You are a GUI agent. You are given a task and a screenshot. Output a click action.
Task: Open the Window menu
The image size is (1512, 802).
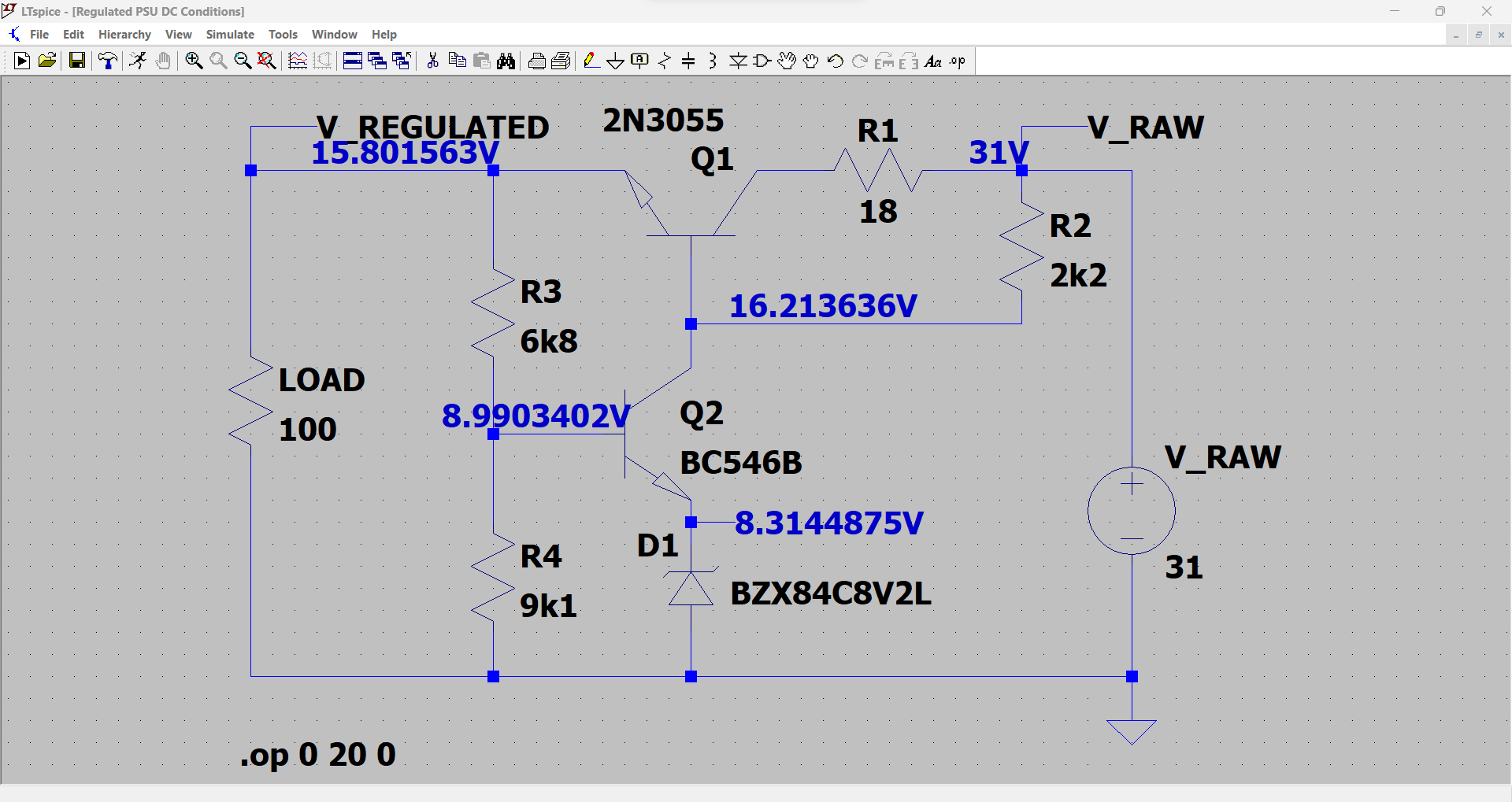[334, 35]
